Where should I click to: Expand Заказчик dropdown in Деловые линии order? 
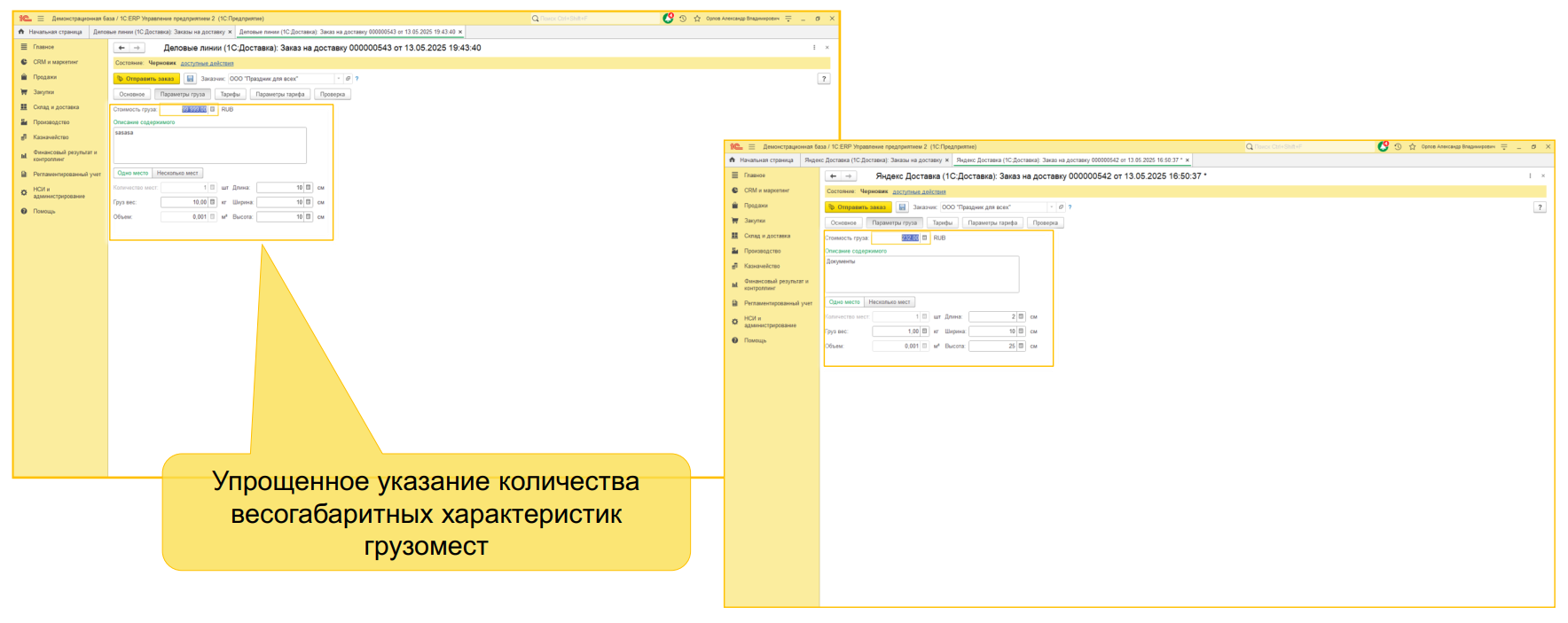coord(339,79)
